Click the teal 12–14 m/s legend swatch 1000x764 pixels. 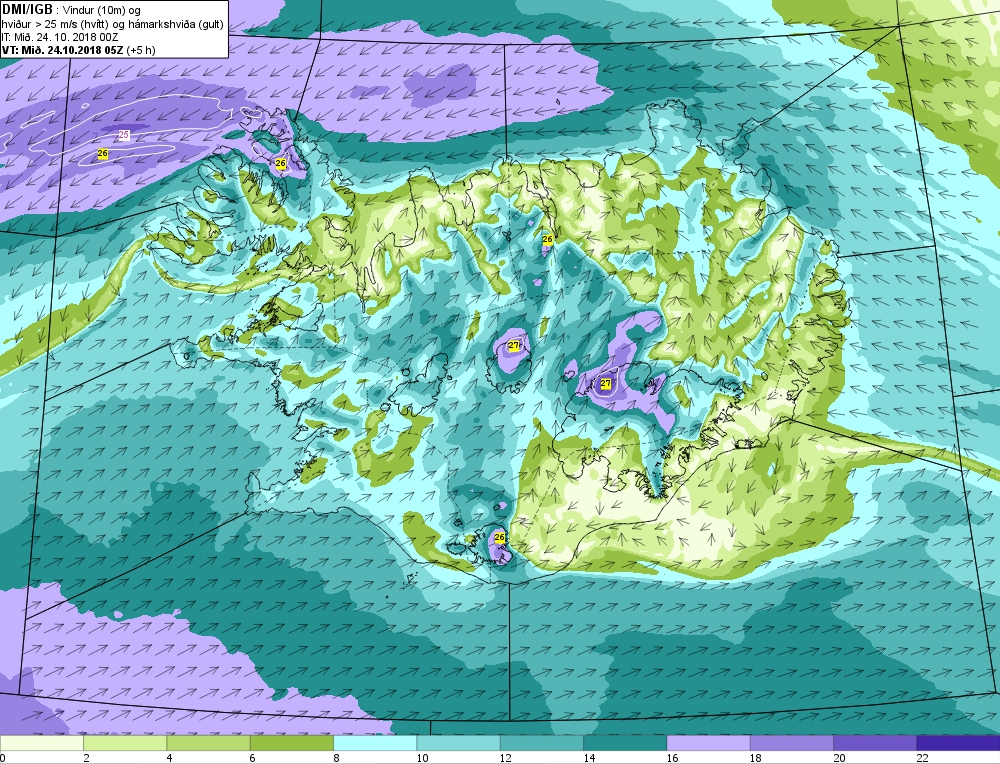click(x=542, y=743)
